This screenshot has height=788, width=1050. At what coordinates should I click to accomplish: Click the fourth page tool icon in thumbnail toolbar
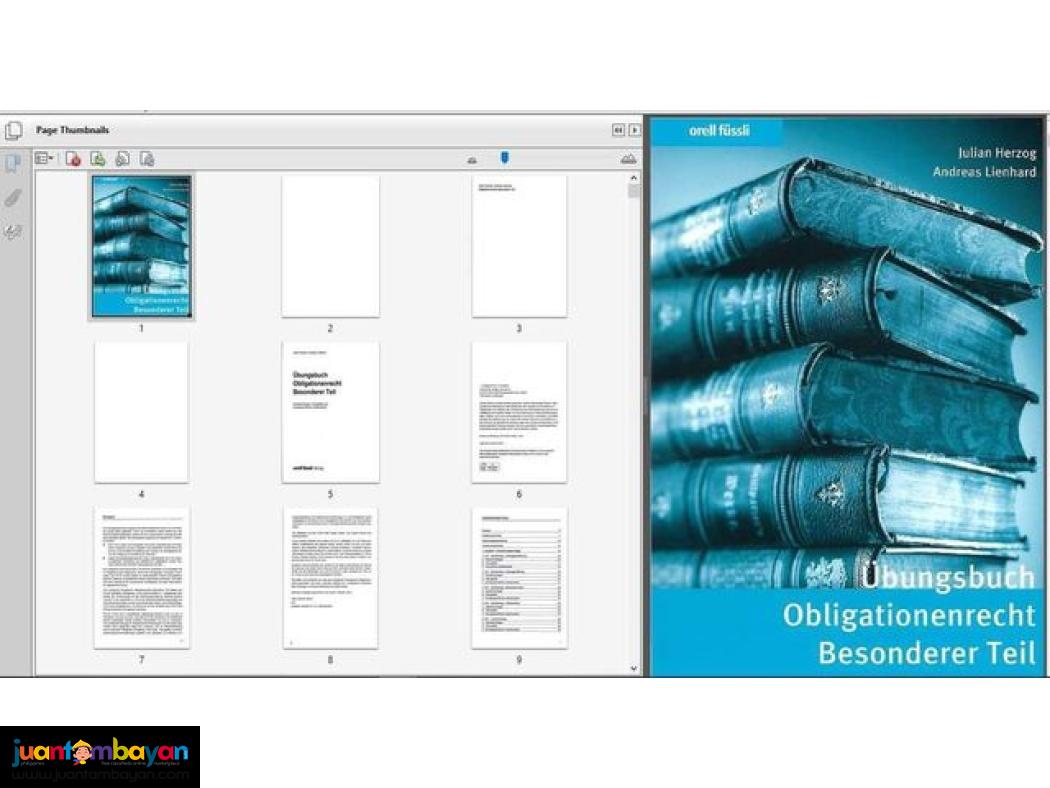pos(147,159)
